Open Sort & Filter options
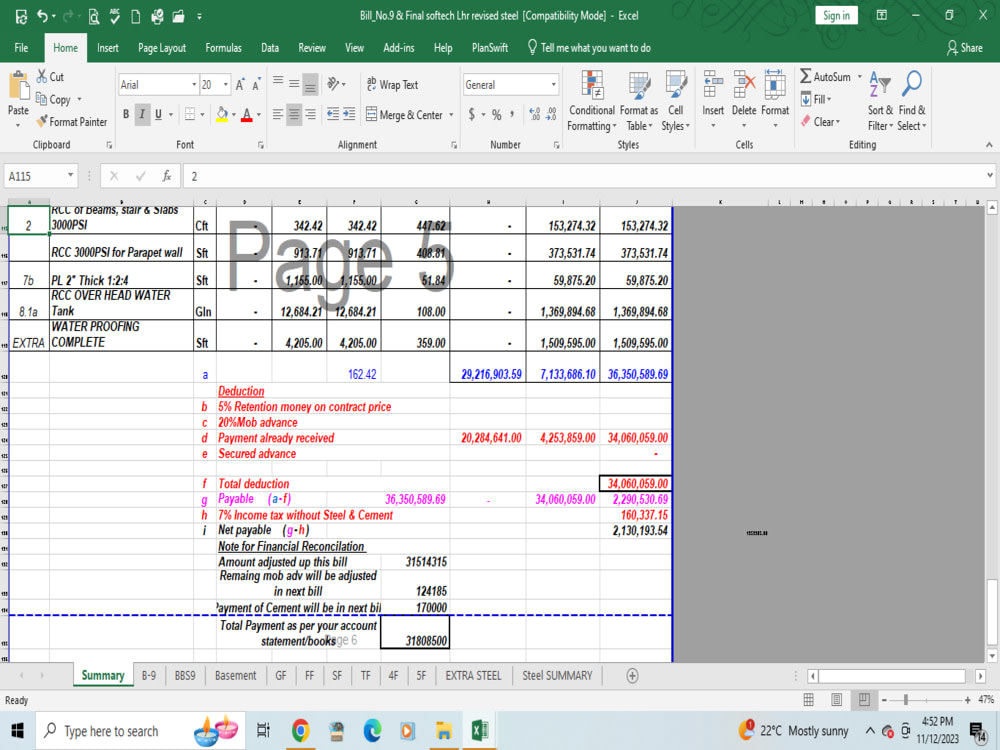1000x750 pixels. pos(880,98)
